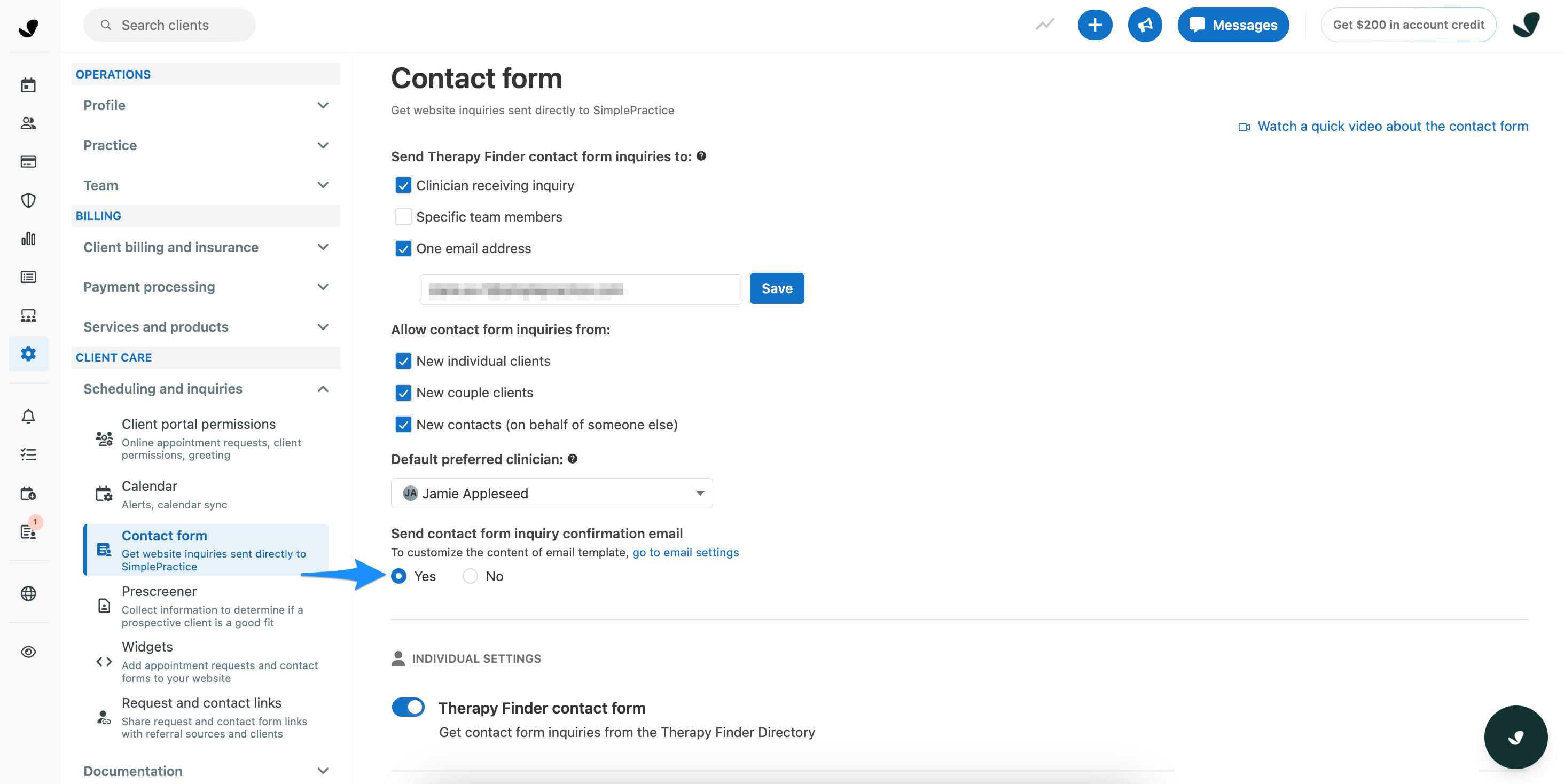Uncheck Clinician receiving inquiry
This screenshot has width=1564, height=784.
pos(403,185)
